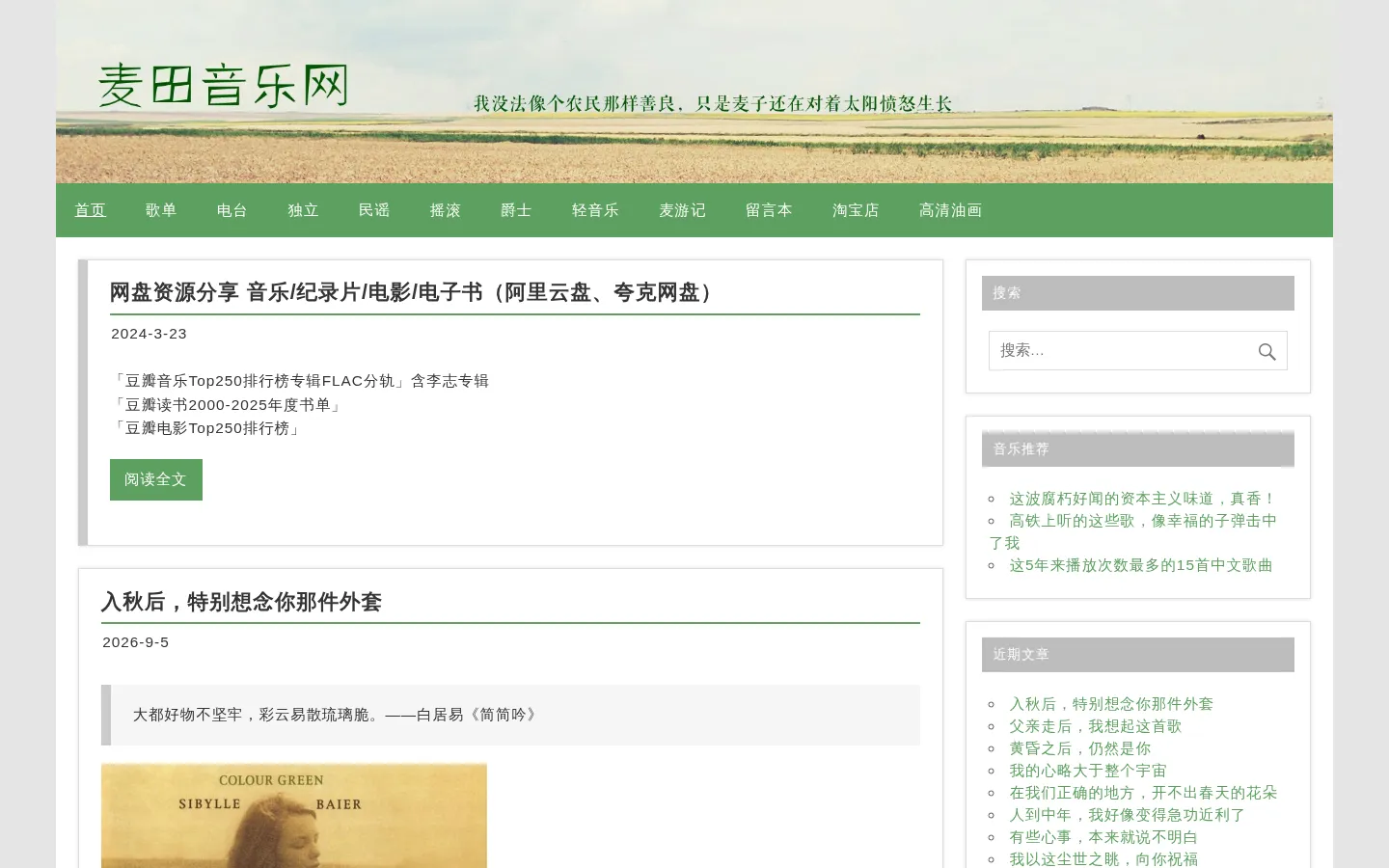Image resolution: width=1389 pixels, height=868 pixels.
Task: Select the 轻音乐 menu item
Action: pyautogui.click(x=596, y=210)
